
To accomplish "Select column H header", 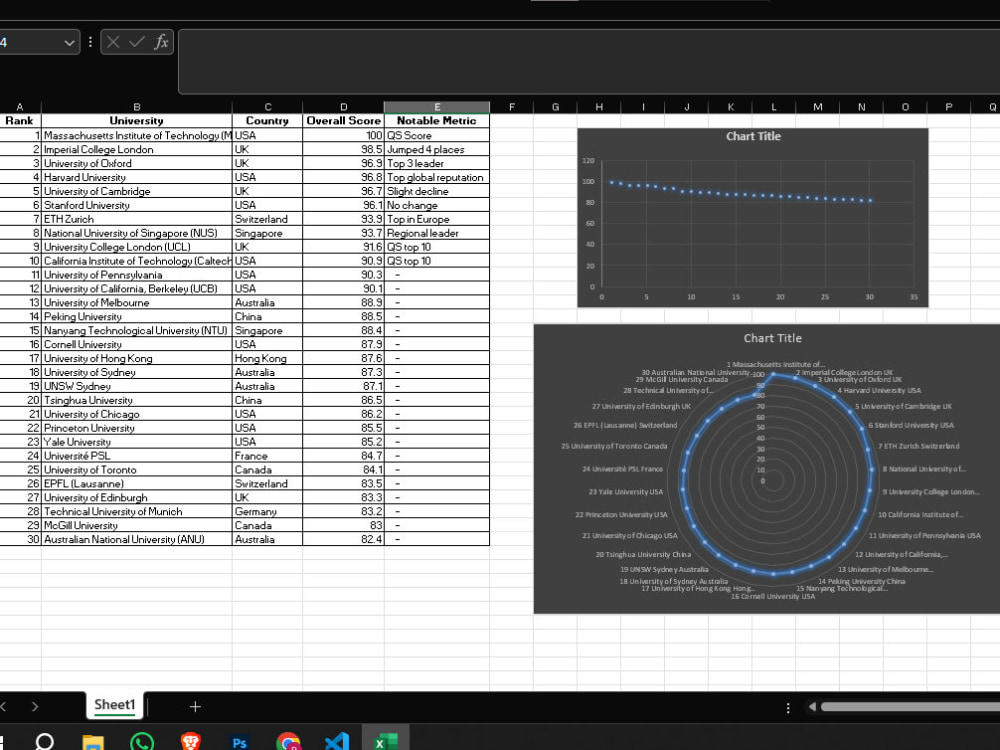I will coord(599,107).
